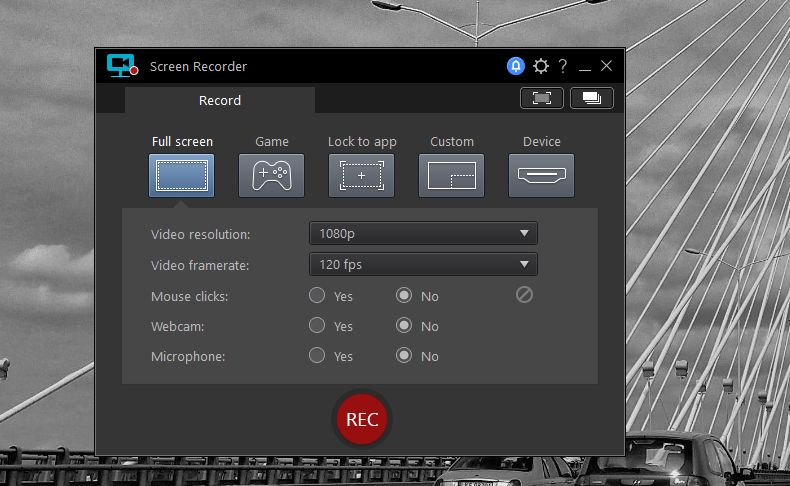Click the screenshot capture frame button
Viewport: 790px width, 486px height.
pyautogui.click(x=542, y=98)
